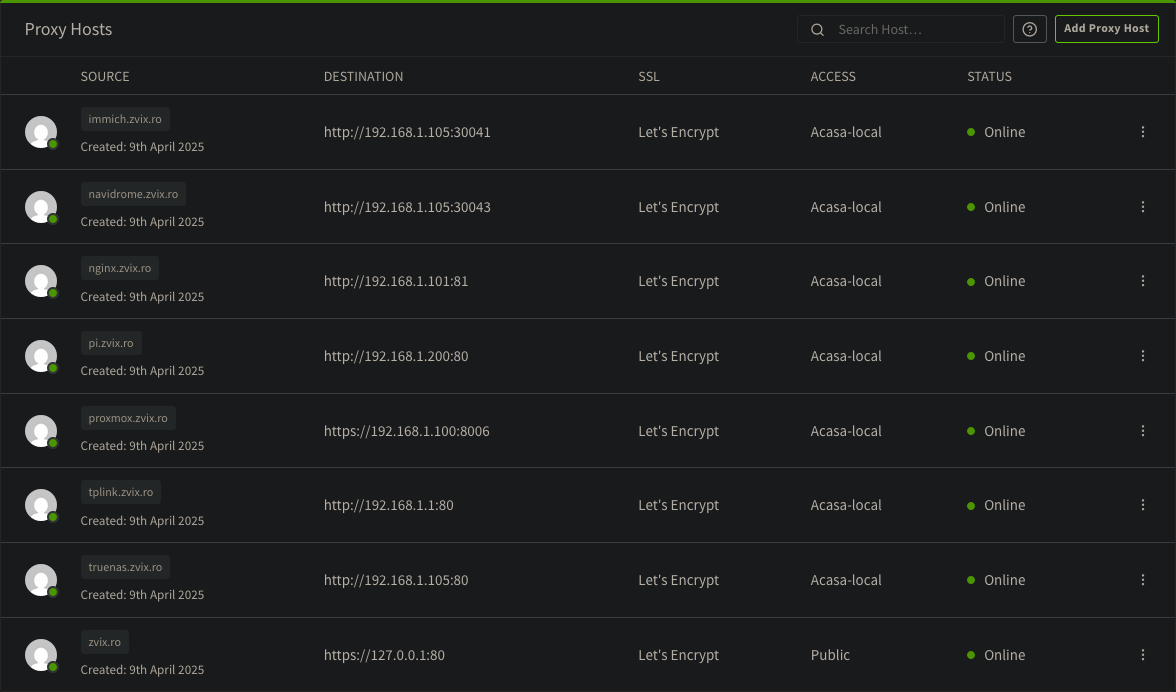
Task: Select destination https://192.168.1.100:8006
Action: [x=406, y=431]
